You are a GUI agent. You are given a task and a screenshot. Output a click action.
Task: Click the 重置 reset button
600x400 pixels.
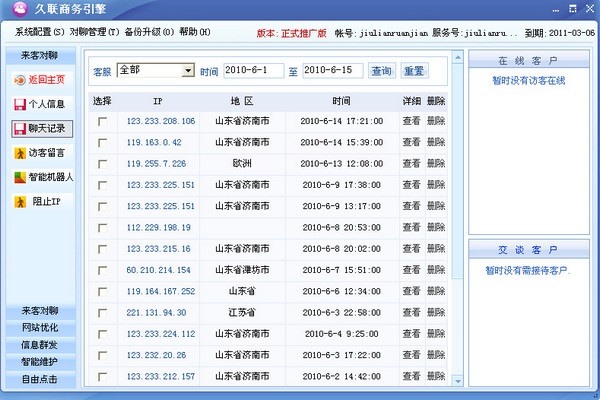[x=413, y=71]
